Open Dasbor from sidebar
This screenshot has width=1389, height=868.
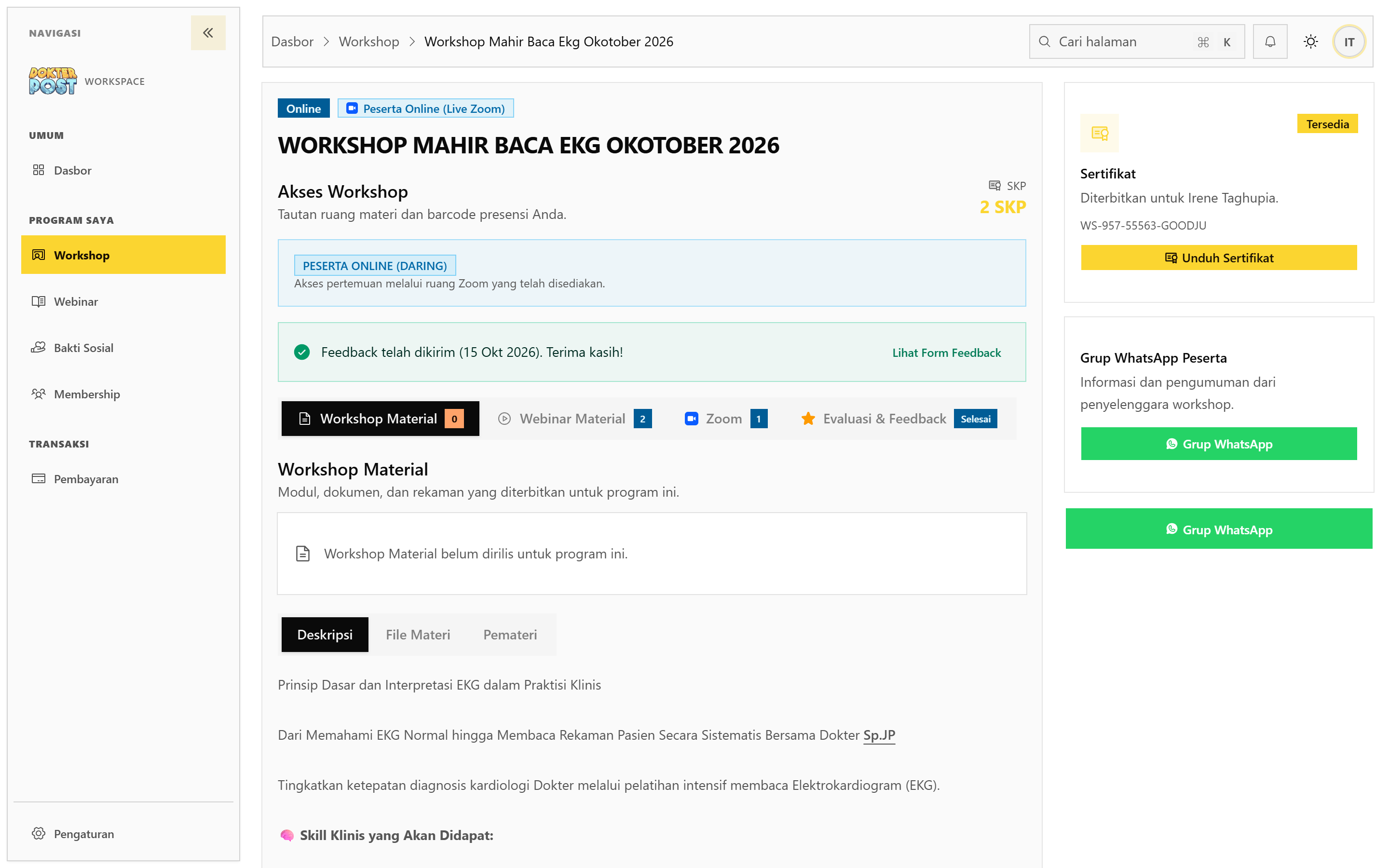click(x=123, y=170)
